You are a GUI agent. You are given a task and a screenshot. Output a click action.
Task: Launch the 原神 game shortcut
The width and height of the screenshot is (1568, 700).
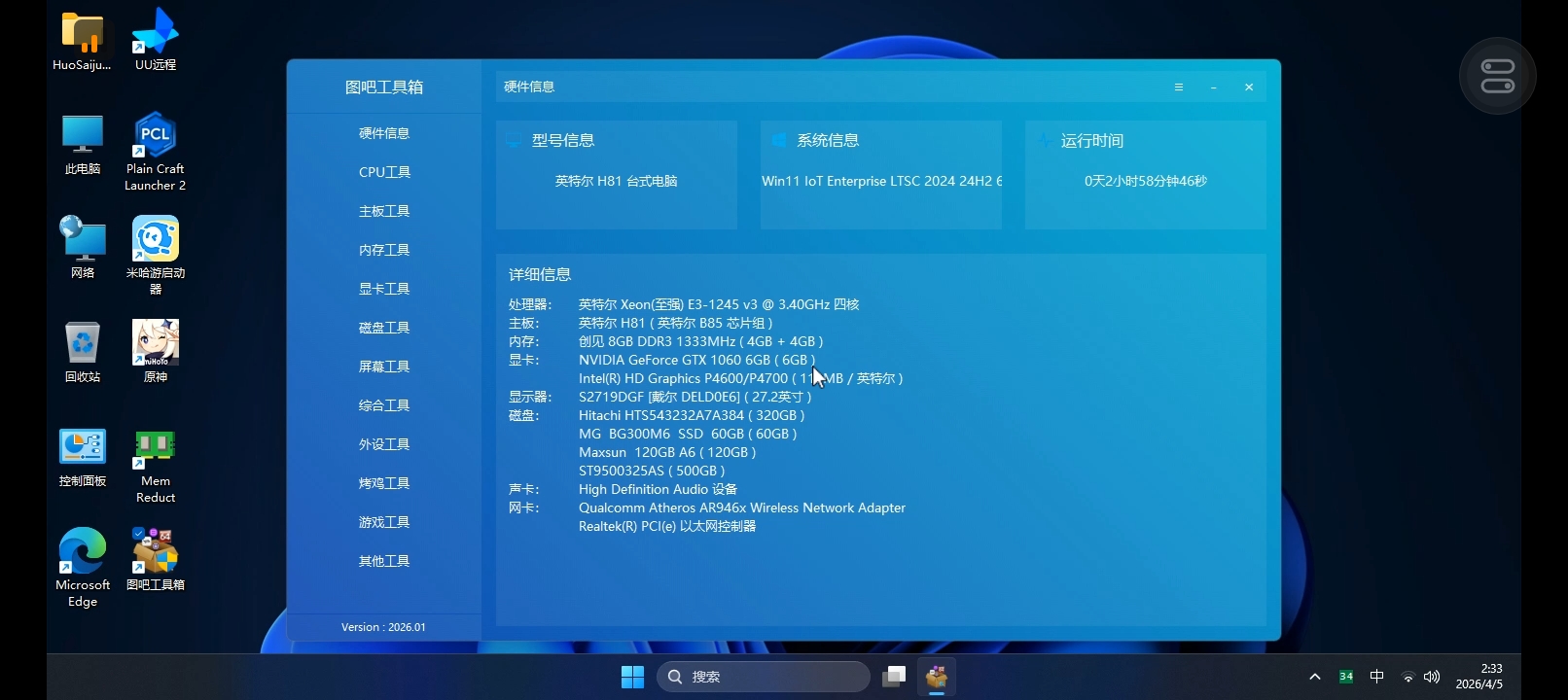tap(156, 352)
